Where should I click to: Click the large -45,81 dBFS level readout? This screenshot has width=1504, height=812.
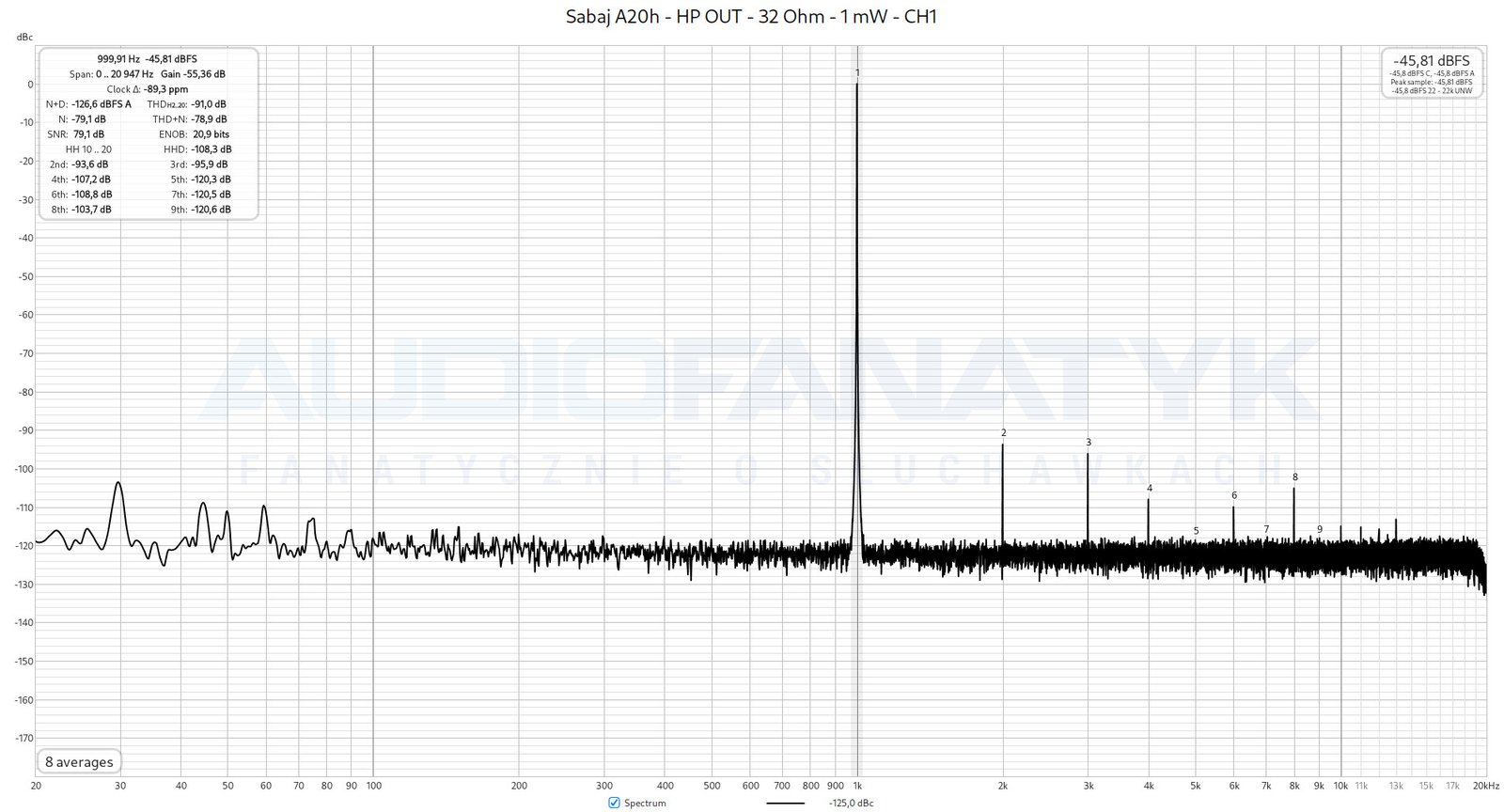click(1432, 60)
